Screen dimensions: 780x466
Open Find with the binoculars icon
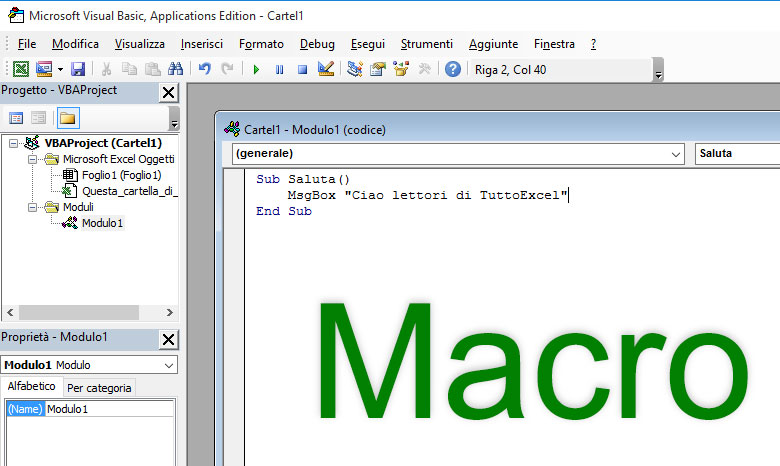click(x=175, y=69)
